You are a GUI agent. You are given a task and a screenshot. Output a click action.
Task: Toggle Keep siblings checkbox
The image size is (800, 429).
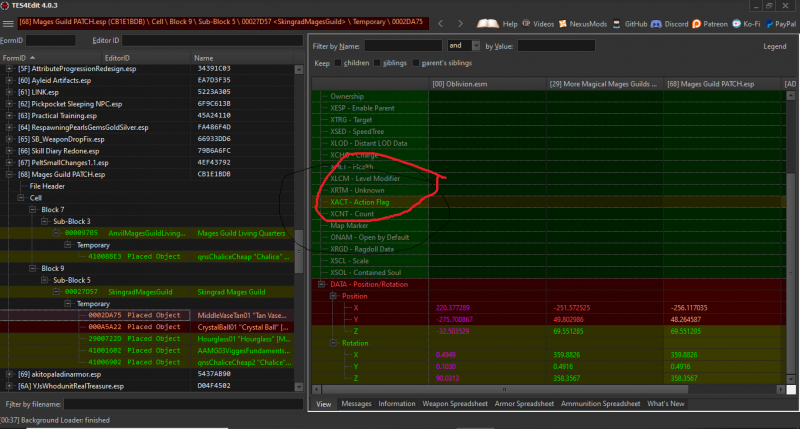(x=377, y=63)
